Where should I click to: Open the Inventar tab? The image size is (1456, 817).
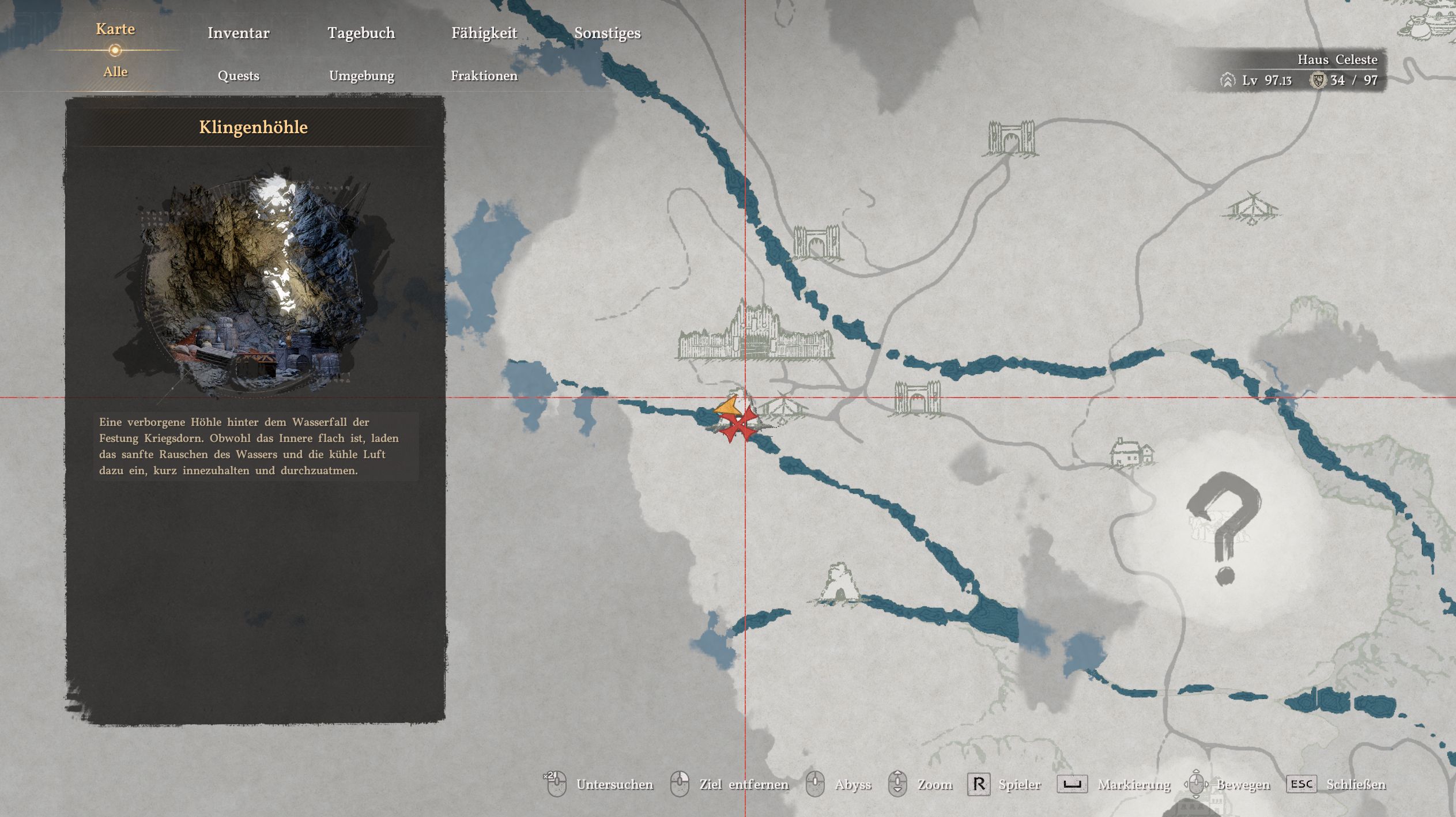pos(238,33)
